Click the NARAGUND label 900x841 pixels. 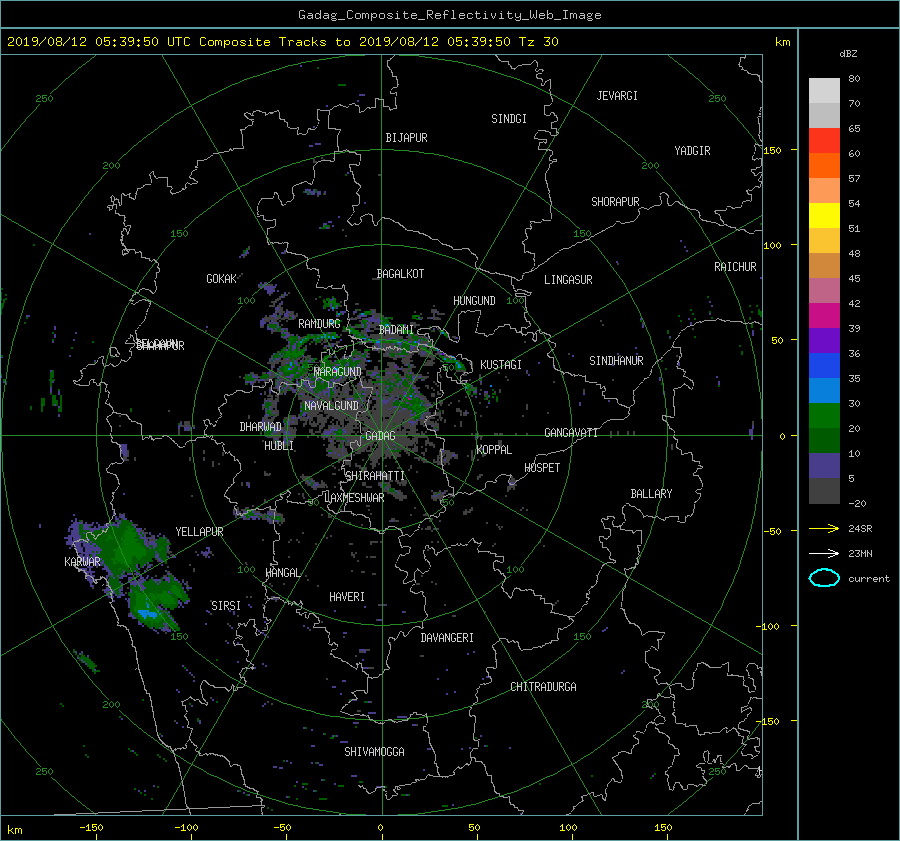pos(338,371)
